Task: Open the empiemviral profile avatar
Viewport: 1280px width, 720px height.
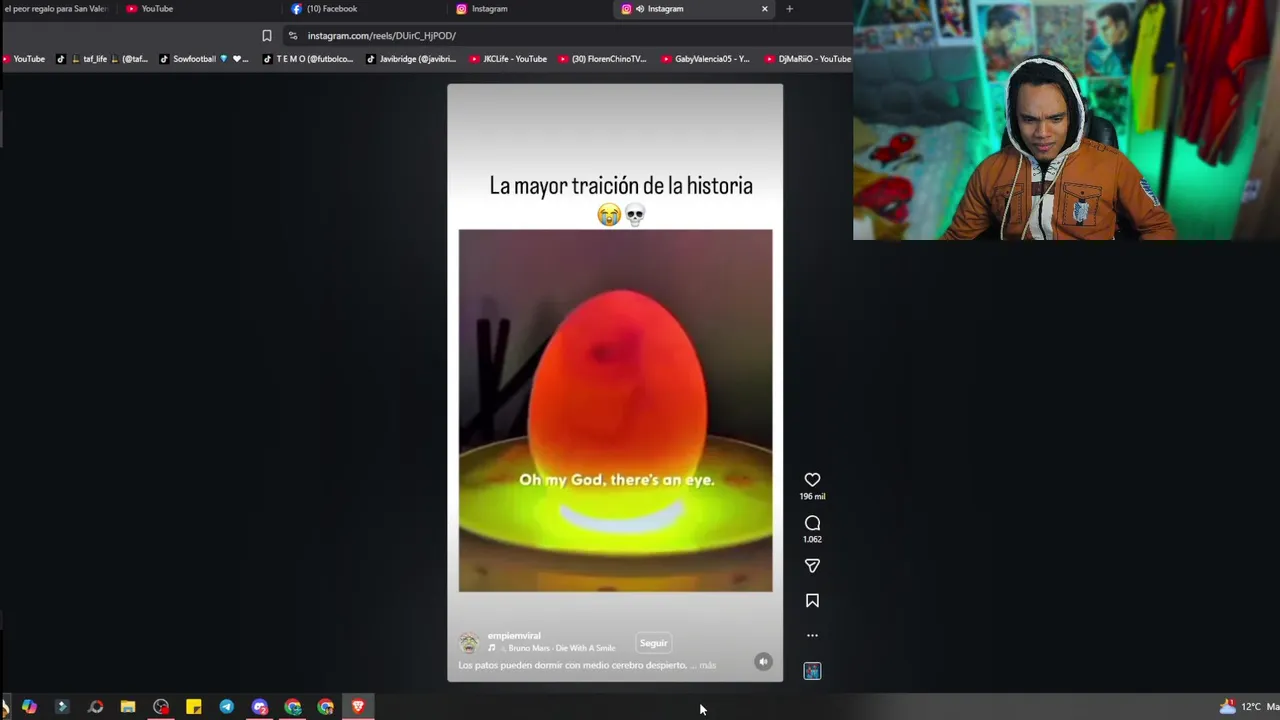Action: [469, 643]
